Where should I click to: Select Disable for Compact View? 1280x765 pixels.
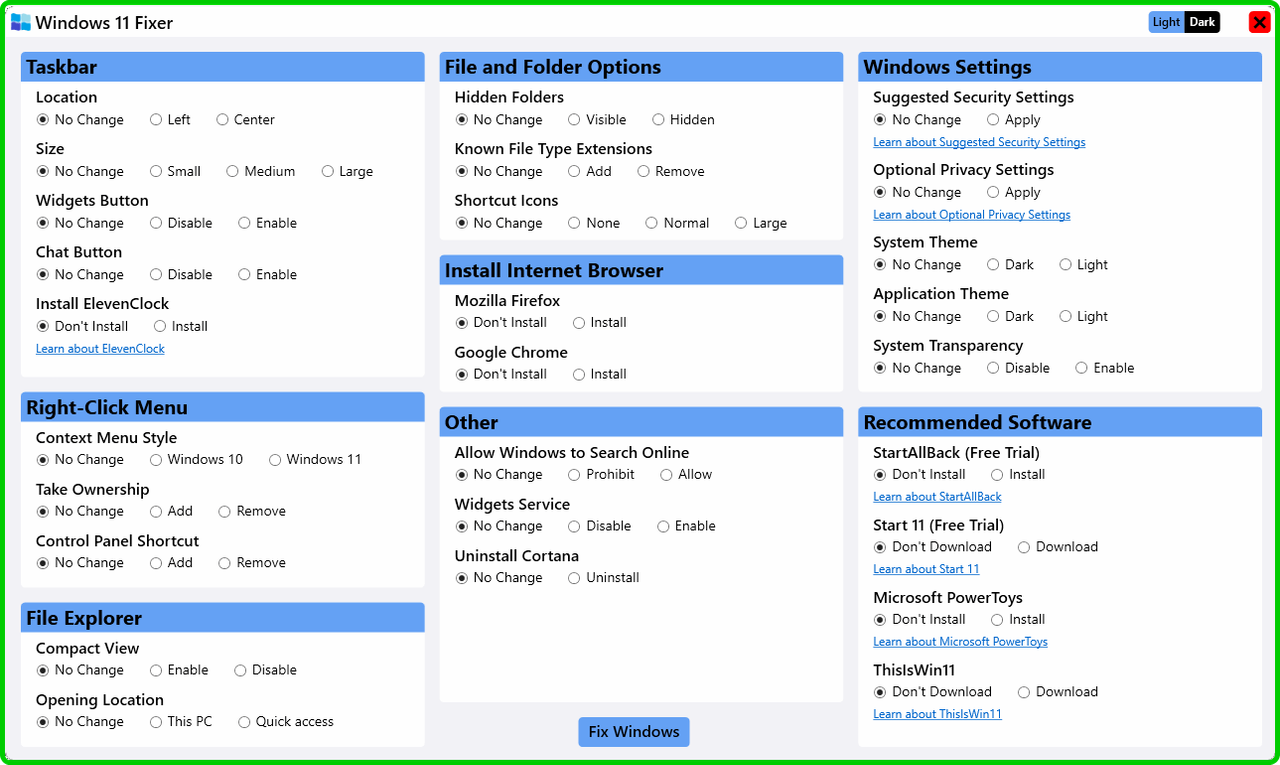265,671
